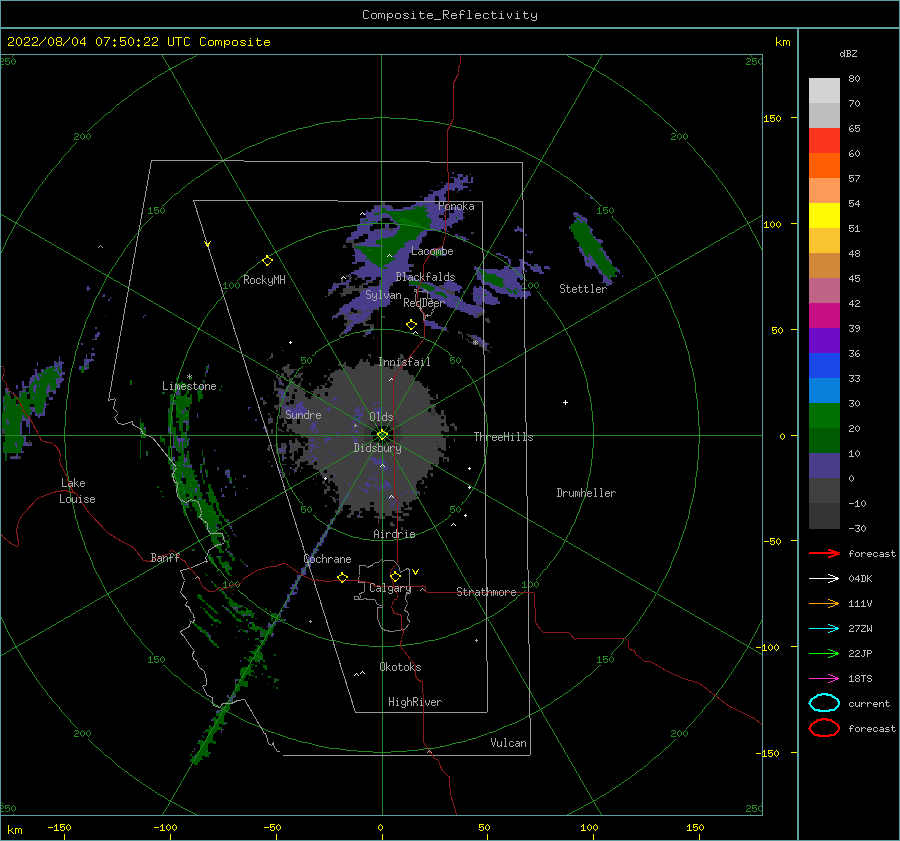Click the yellow radar-site diamond between Olds and Didsbury
This screenshot has height=841, width=900.
pyautogui.click(x=382, y=435)
